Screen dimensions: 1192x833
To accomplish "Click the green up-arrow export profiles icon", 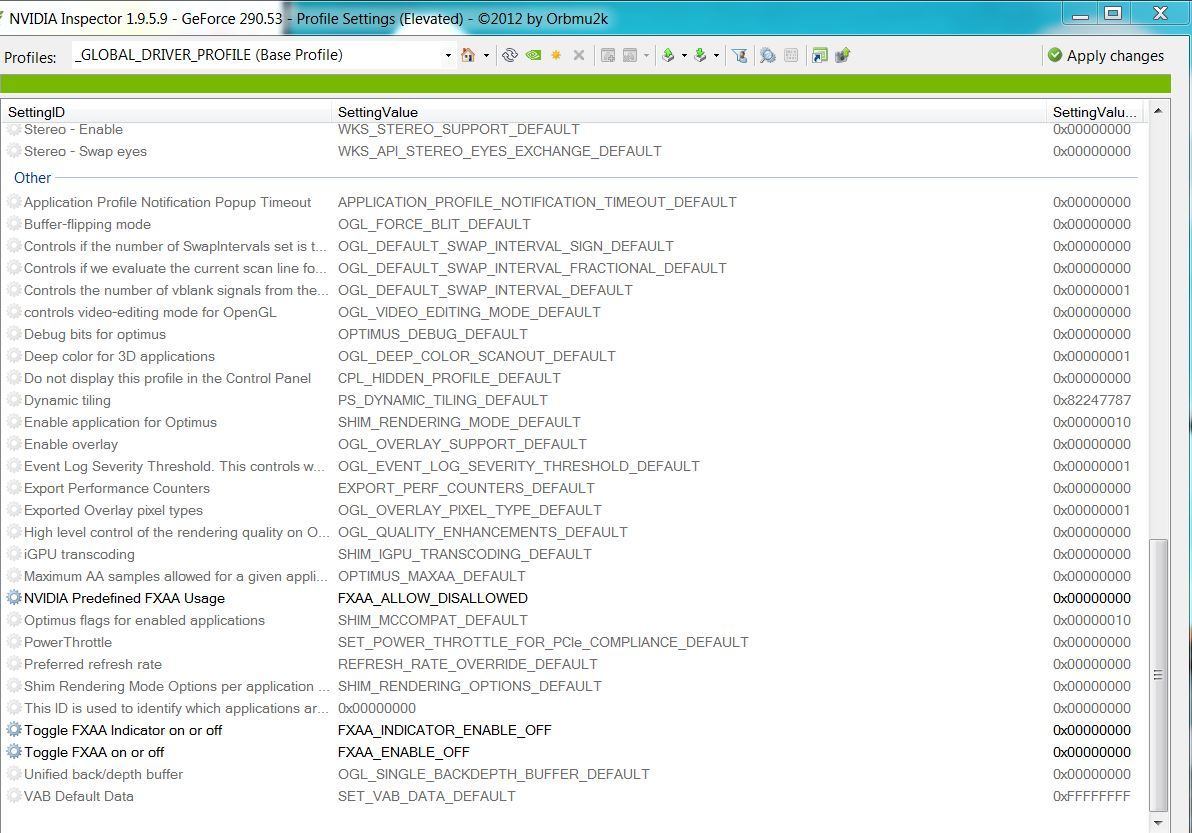I will tap(668, 55).
